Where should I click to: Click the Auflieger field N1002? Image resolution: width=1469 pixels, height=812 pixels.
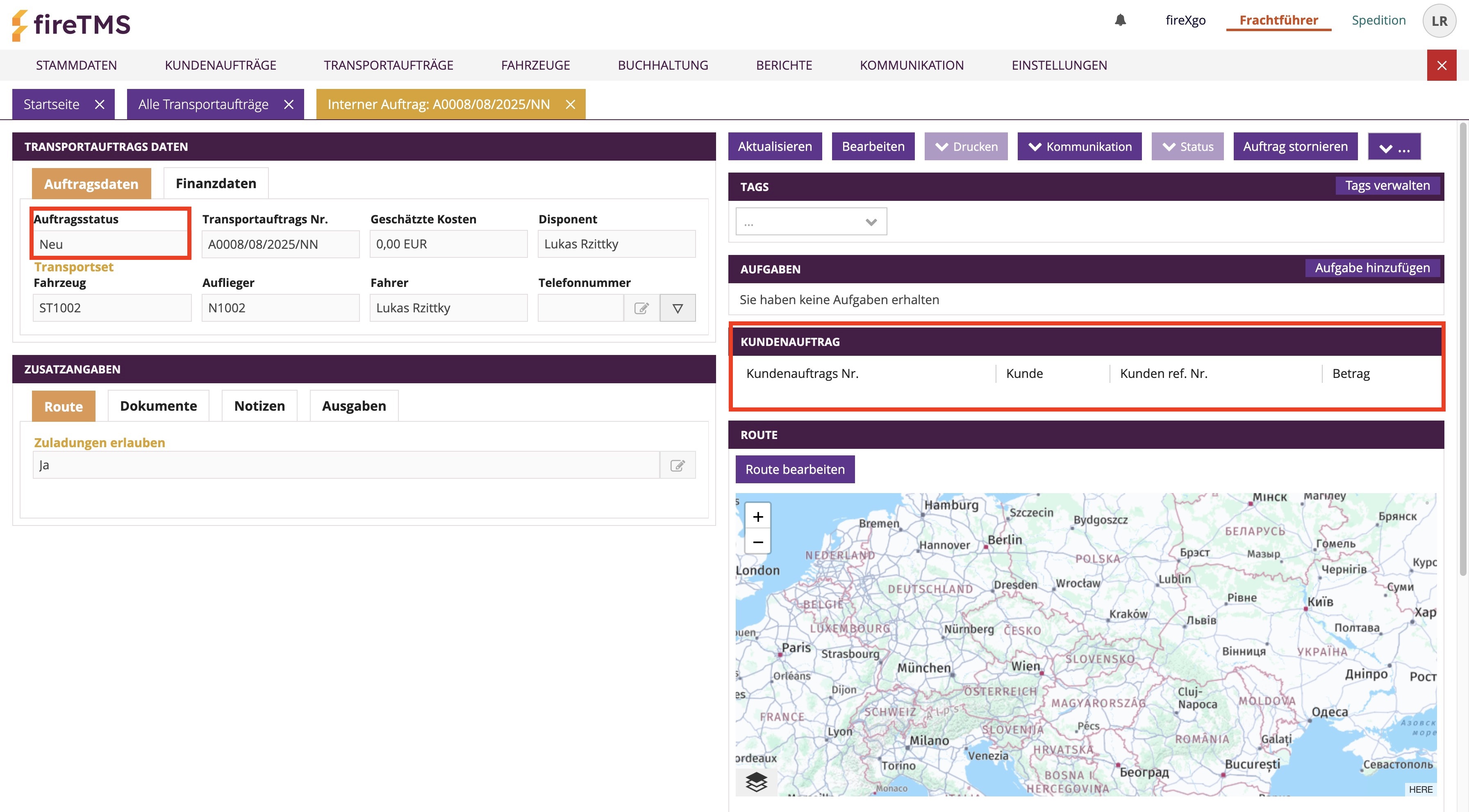point(281,308)
